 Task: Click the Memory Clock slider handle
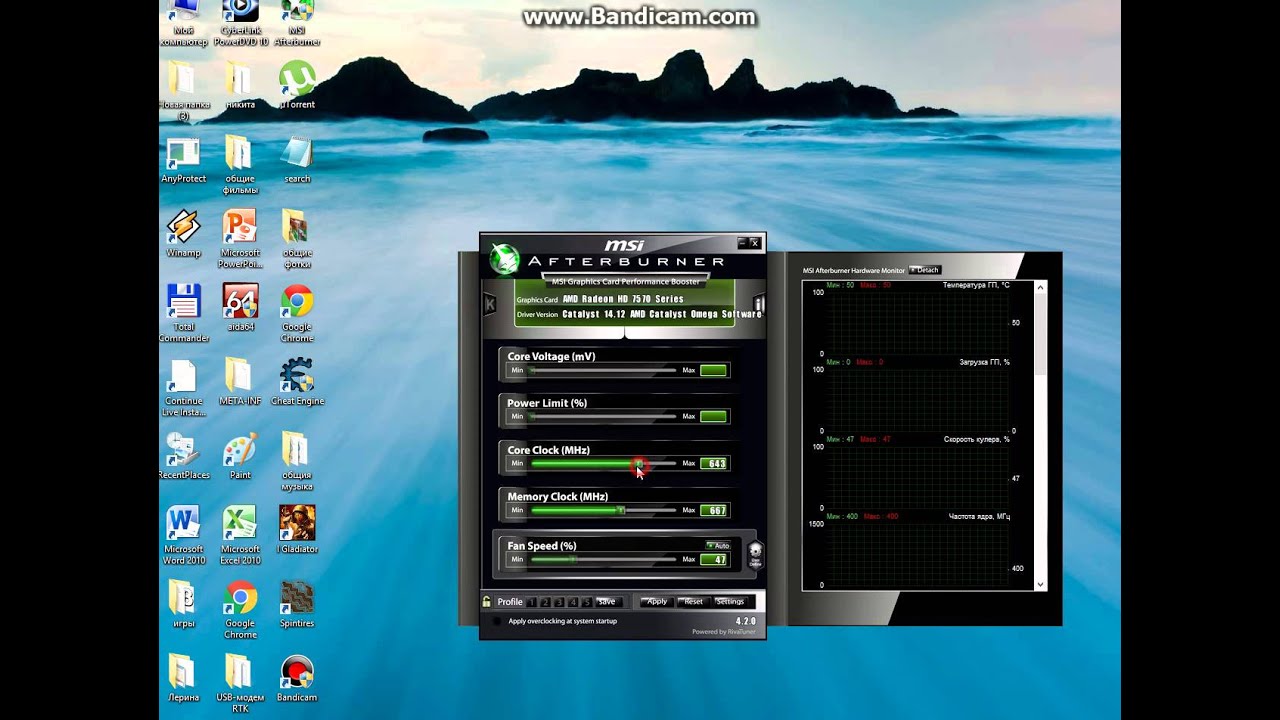[x=621, y=510]
